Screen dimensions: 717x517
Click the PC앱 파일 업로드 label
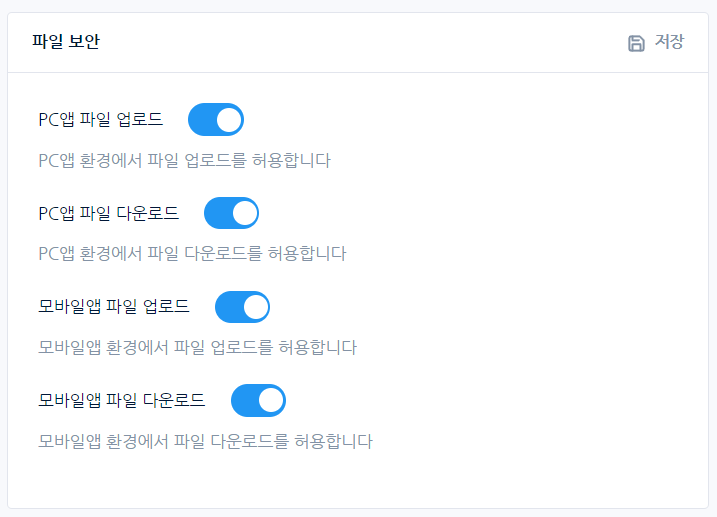100,120
